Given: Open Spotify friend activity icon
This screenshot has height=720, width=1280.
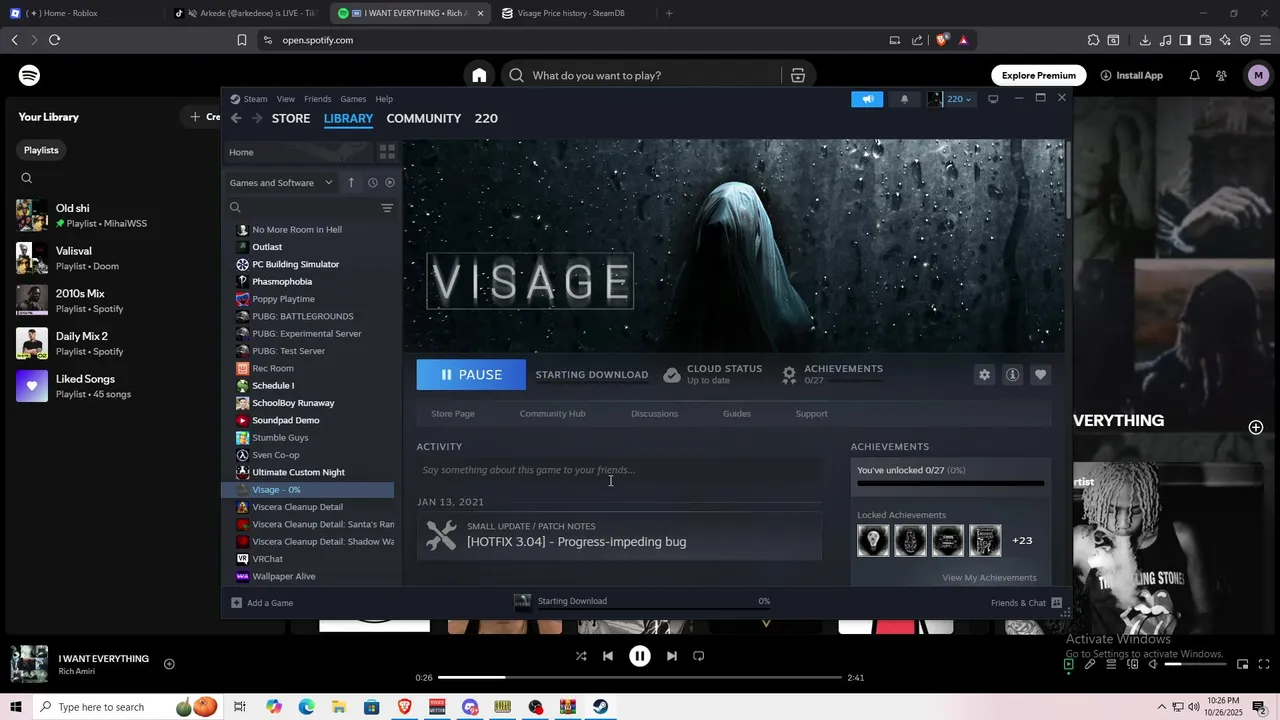Looking at the screenshot, I should pyautogui.click(x=1221, y=75).
